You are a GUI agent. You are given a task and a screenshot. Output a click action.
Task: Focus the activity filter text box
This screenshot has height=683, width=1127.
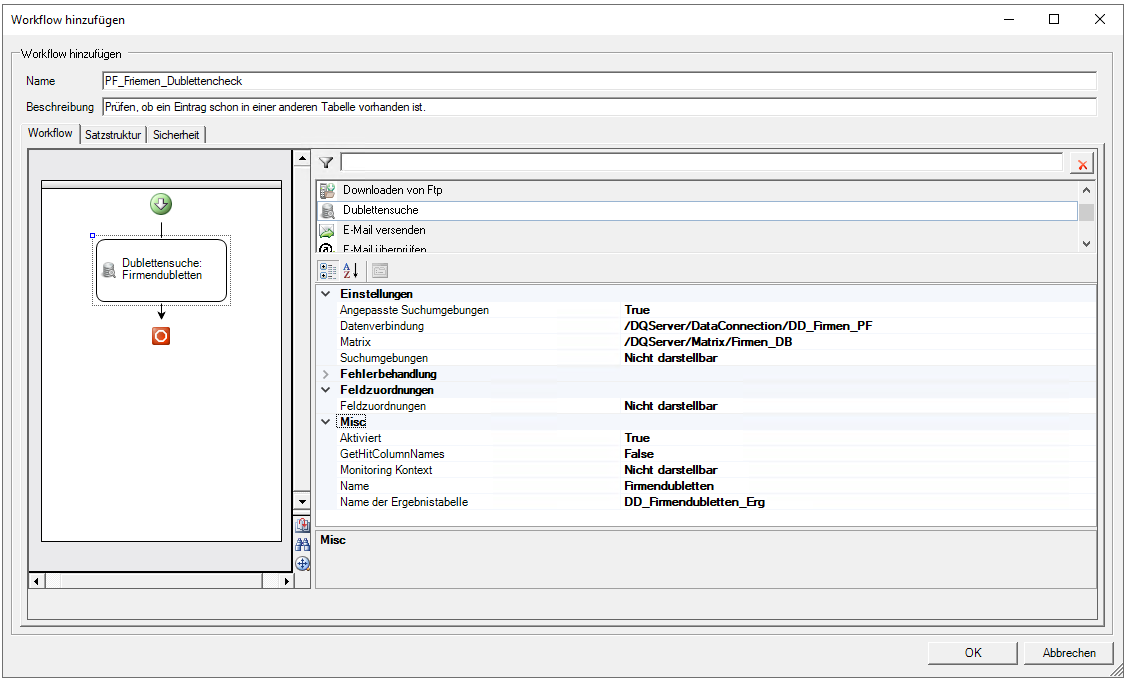[x=702, y=162]
